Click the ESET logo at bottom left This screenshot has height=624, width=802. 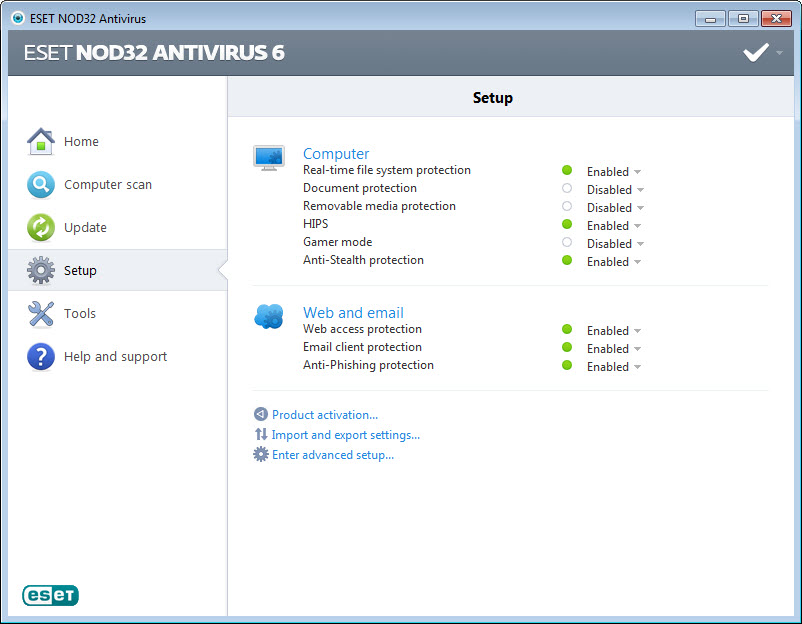[x=50, y=595]
